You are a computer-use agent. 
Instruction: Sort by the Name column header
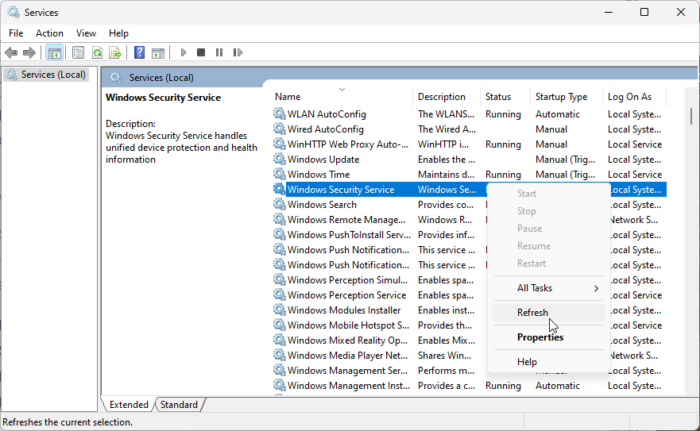point(342,96)
